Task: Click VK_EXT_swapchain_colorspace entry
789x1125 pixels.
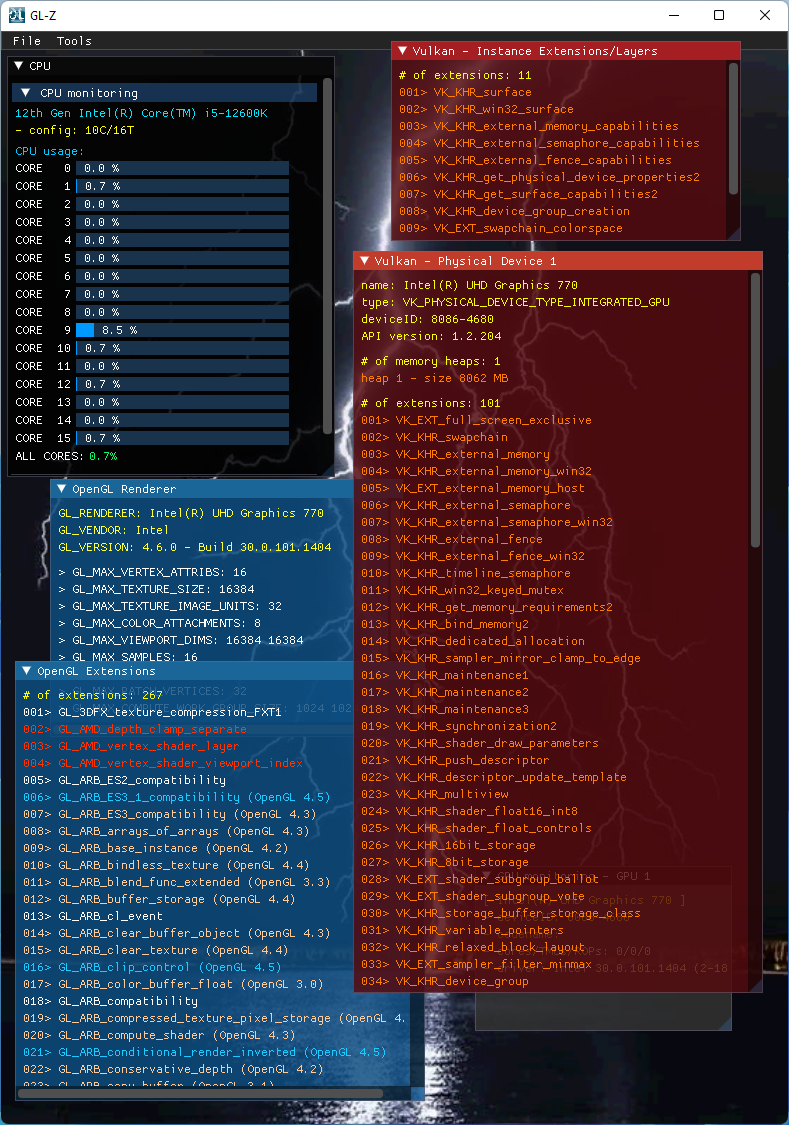Action: (x=511, y=228)
